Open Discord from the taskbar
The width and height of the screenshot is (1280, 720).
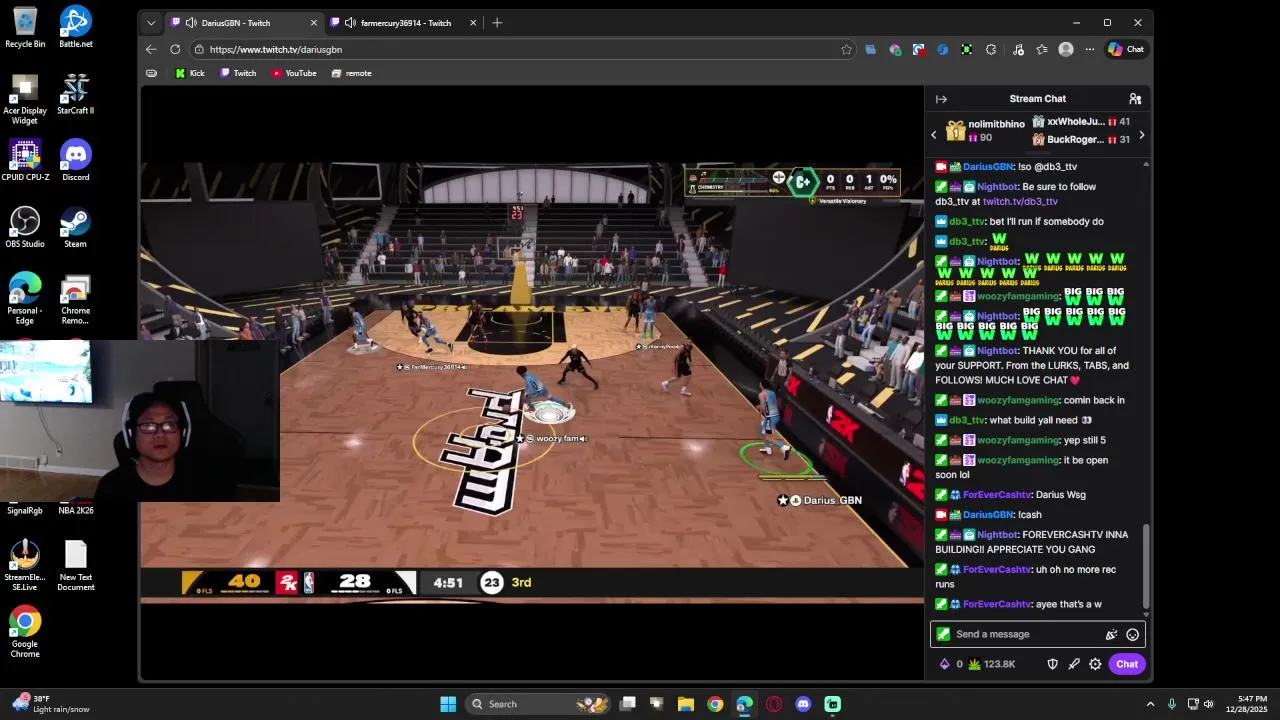(x=803, y=704)
